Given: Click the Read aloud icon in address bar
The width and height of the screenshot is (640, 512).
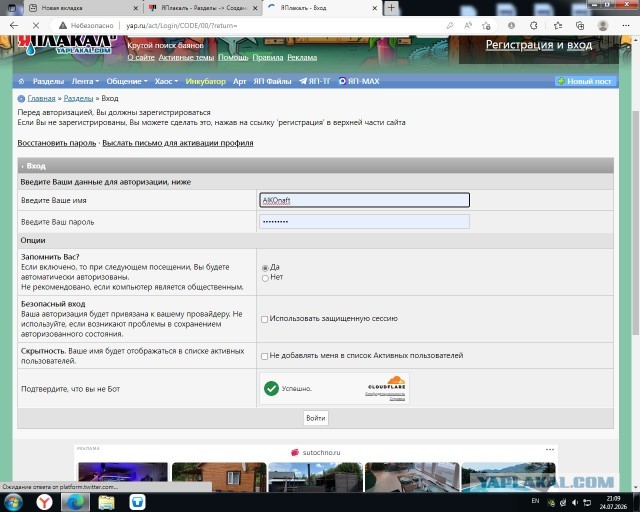Looking at the screenshot, I should pos(468,25).
